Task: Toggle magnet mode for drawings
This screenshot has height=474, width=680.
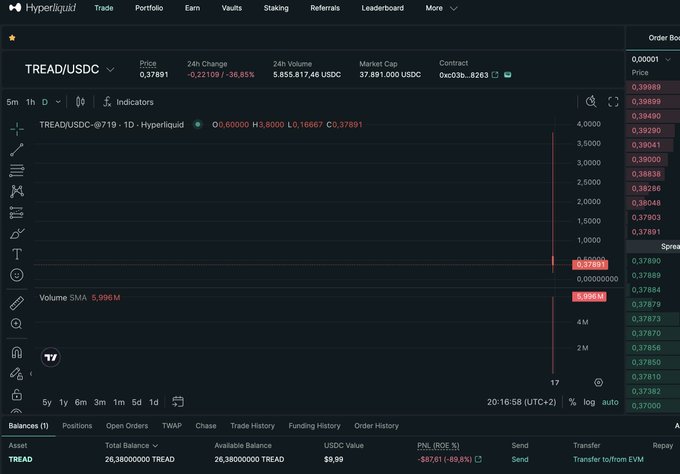Action: [17, 352]
